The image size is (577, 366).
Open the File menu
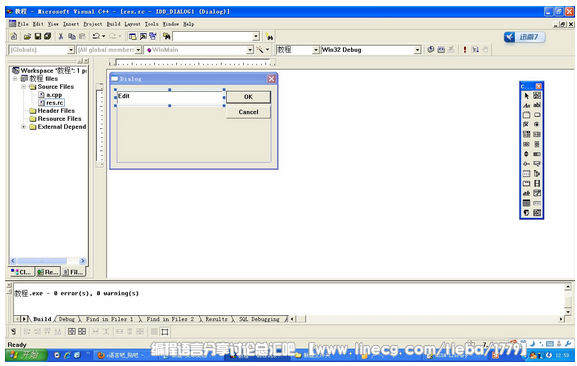click(x=23, y=24)
